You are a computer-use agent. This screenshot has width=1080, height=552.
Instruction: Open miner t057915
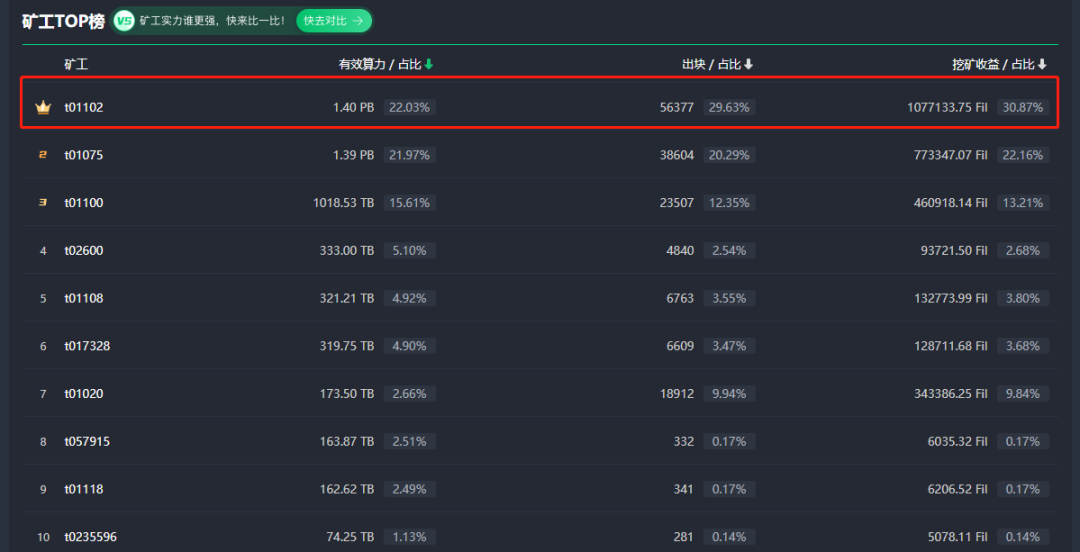[87, 442]
